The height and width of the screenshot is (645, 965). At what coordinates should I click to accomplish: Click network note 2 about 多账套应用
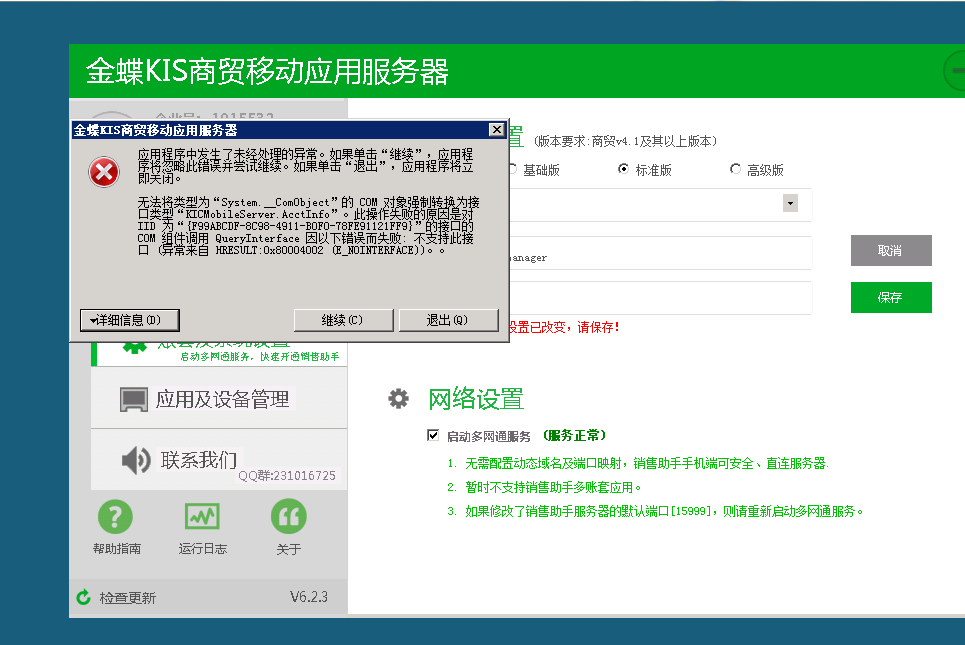[x=544, y=487]
